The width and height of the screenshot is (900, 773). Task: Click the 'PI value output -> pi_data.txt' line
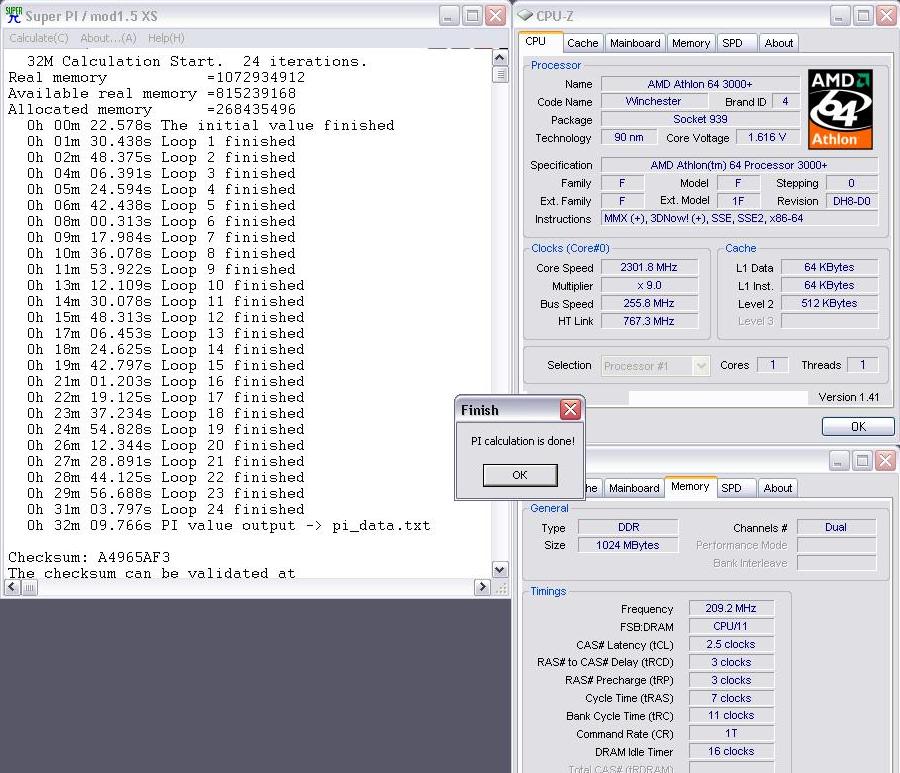pos(228,525)
